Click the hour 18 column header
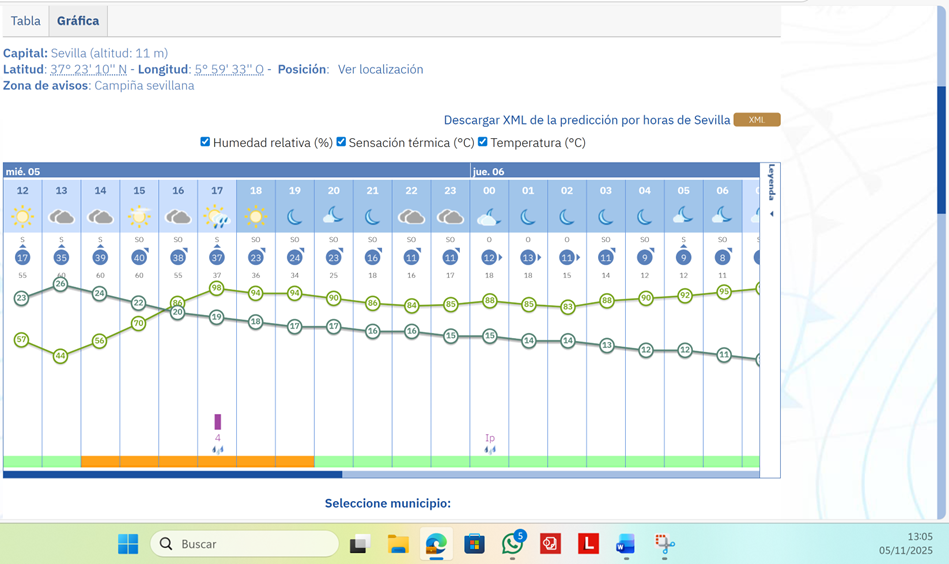This screenshot has width=949, height=564. [256, 190]
